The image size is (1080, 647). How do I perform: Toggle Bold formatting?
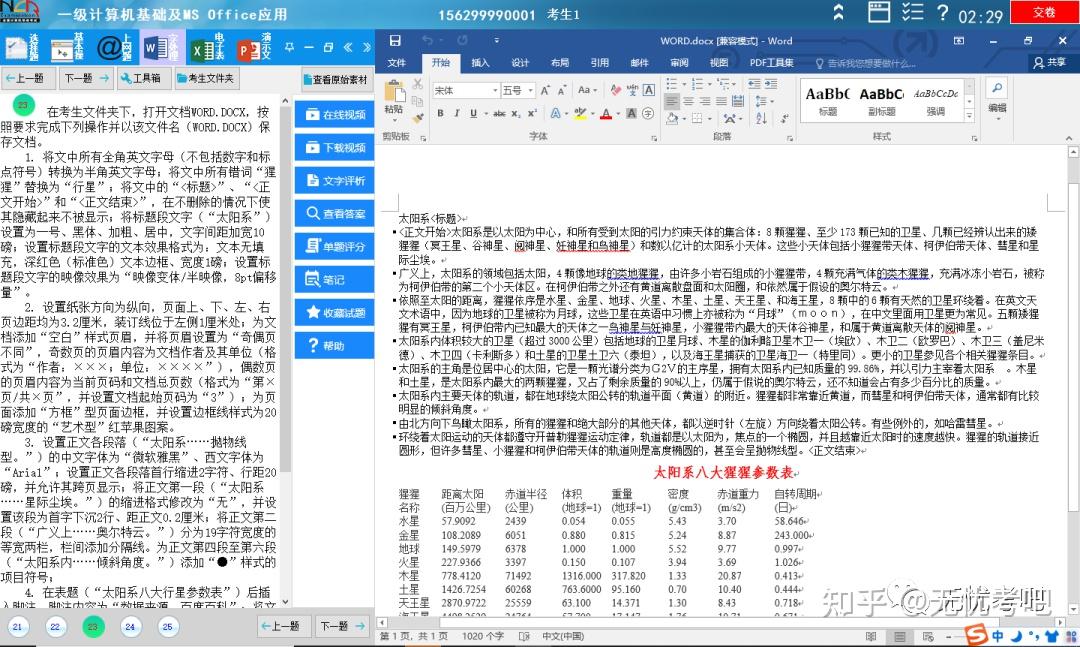pyautogui.click(x=440, y=114)
